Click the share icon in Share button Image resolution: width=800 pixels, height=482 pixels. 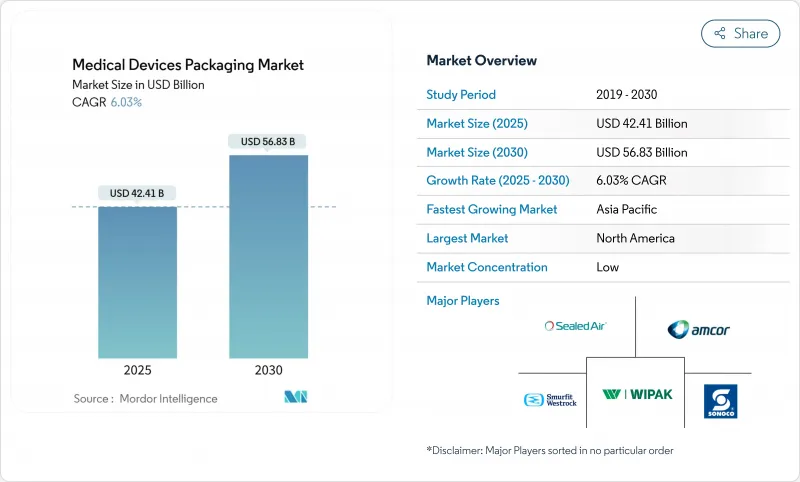pyautogui.click(x=719, y=33)
